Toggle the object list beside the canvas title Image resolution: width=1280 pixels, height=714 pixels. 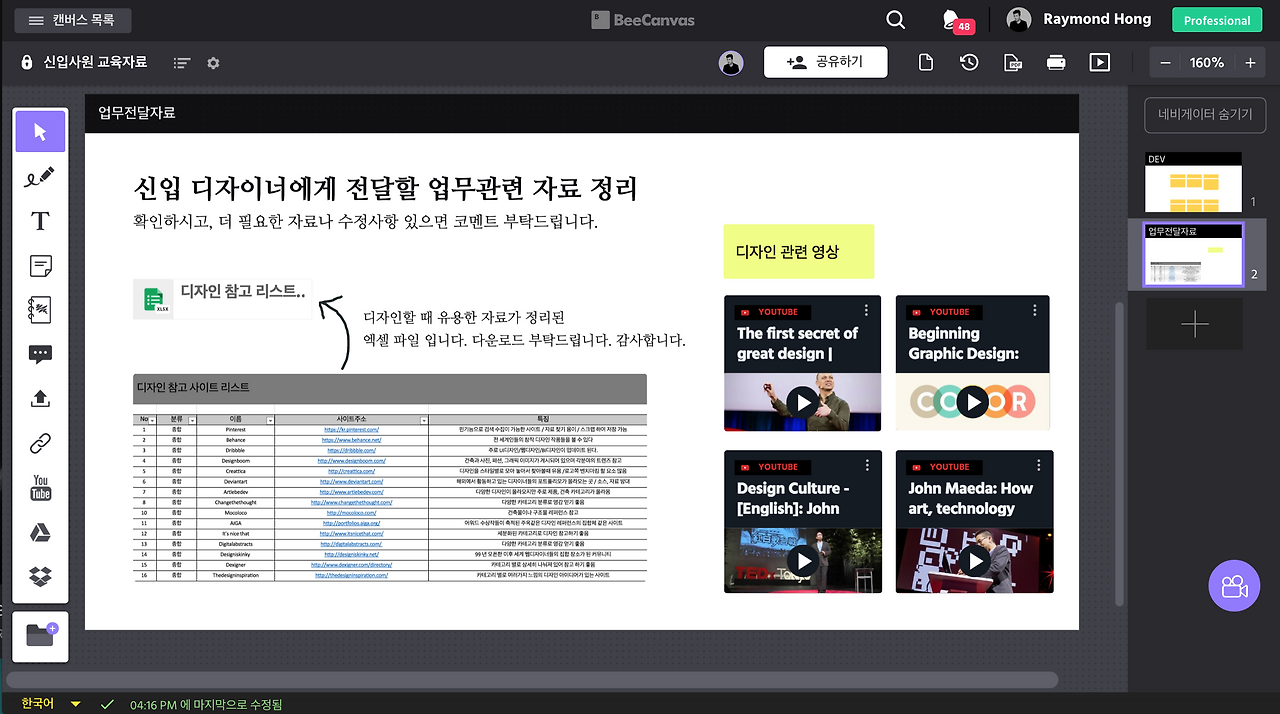pos(181,62)
